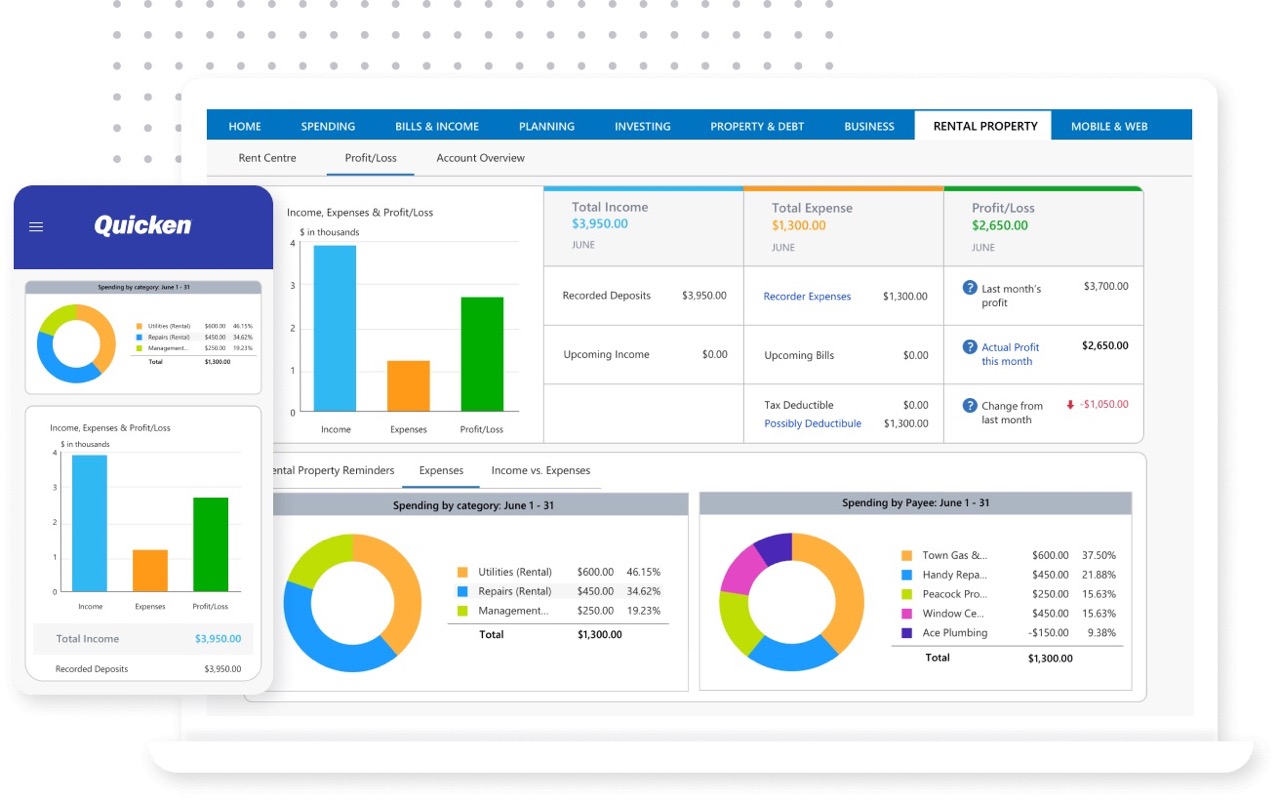Click the -$1,050.00 change value

pos(1104,404)
